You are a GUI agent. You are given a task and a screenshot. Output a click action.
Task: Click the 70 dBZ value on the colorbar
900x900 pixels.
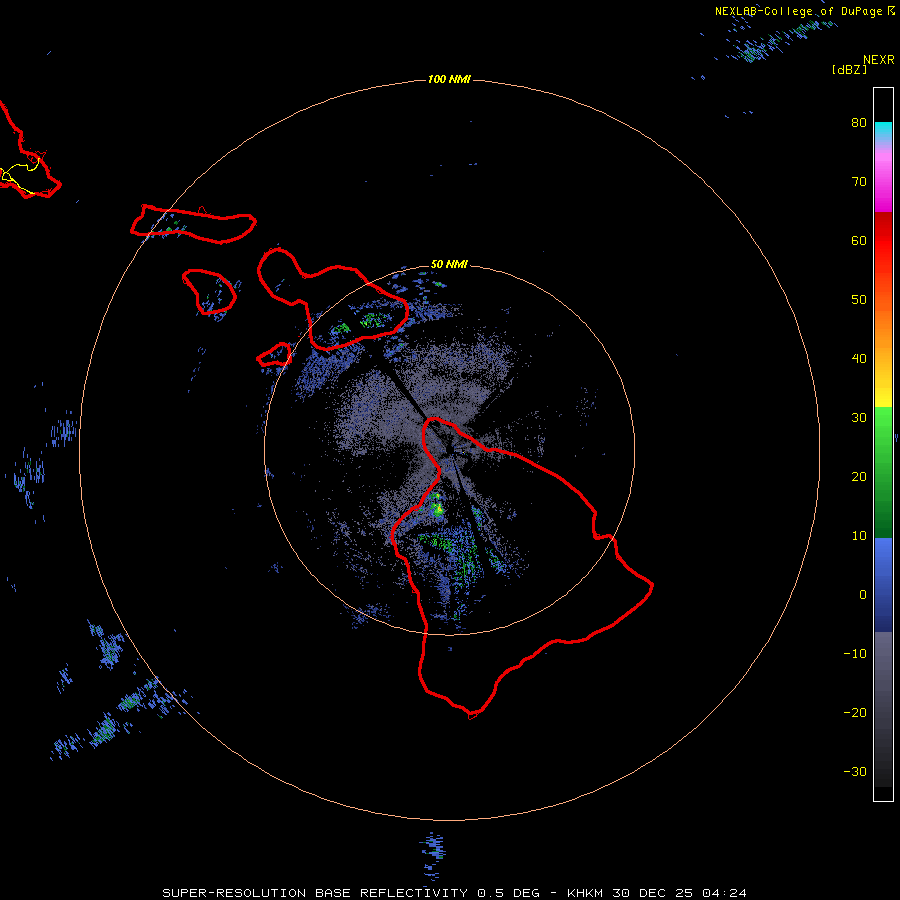click(859, 182)
